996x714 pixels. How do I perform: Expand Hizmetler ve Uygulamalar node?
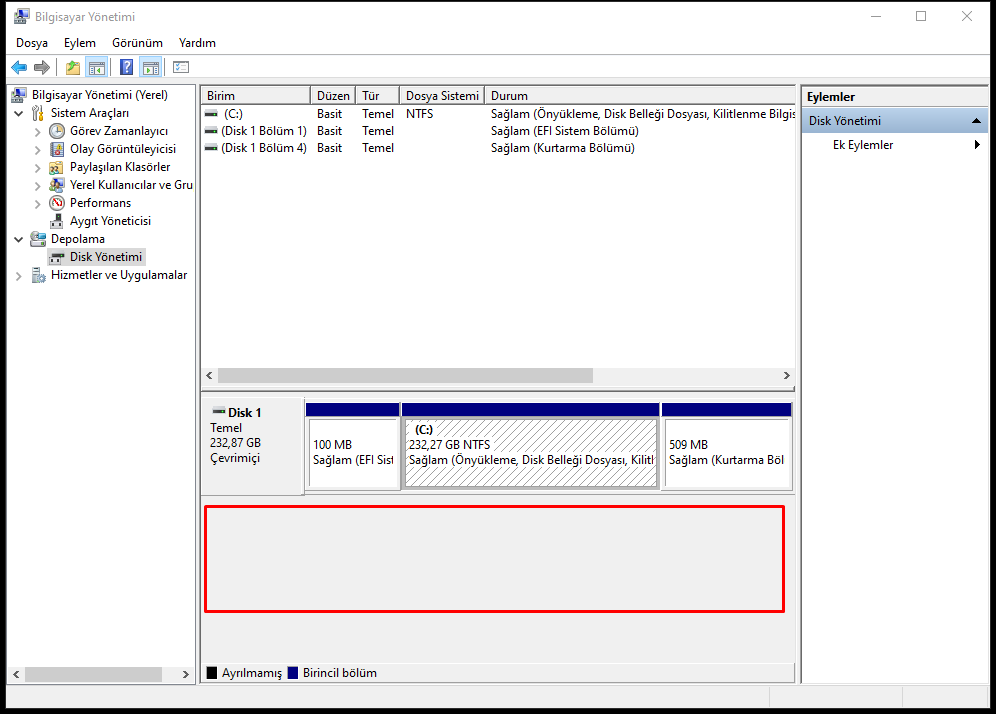(x=18, y=276)
